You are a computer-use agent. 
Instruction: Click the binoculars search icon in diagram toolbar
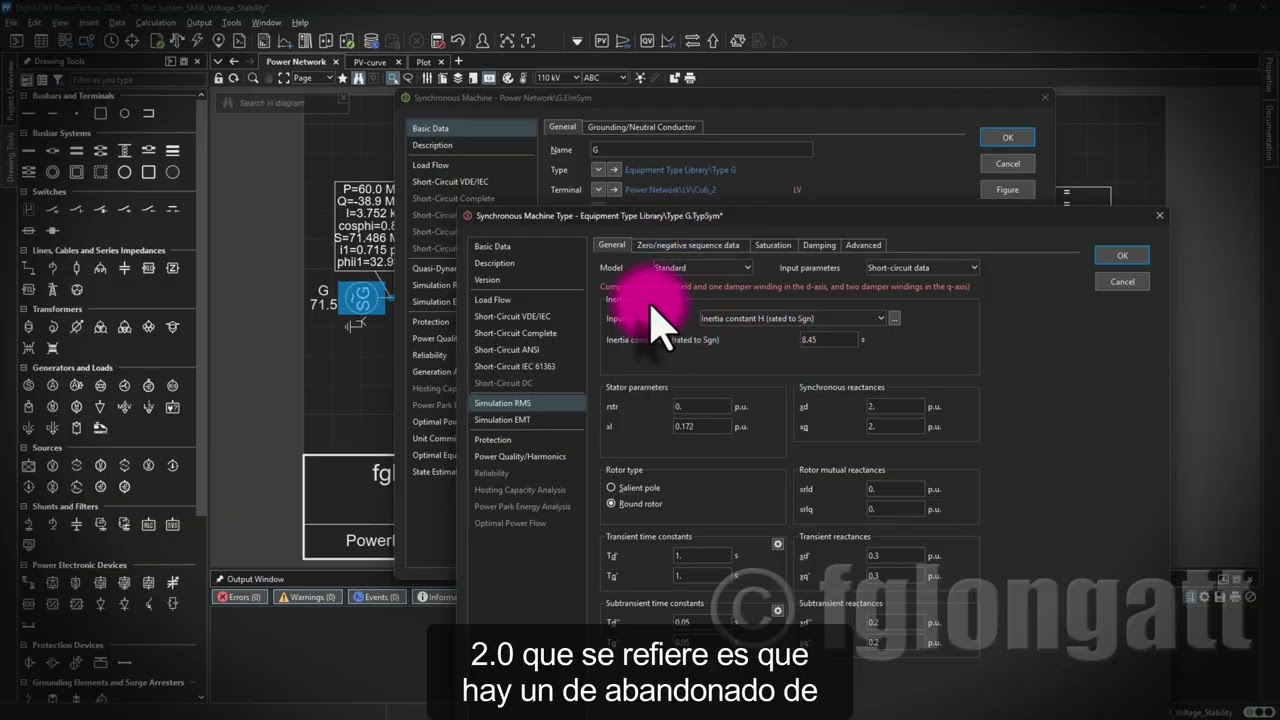(358, 78)
